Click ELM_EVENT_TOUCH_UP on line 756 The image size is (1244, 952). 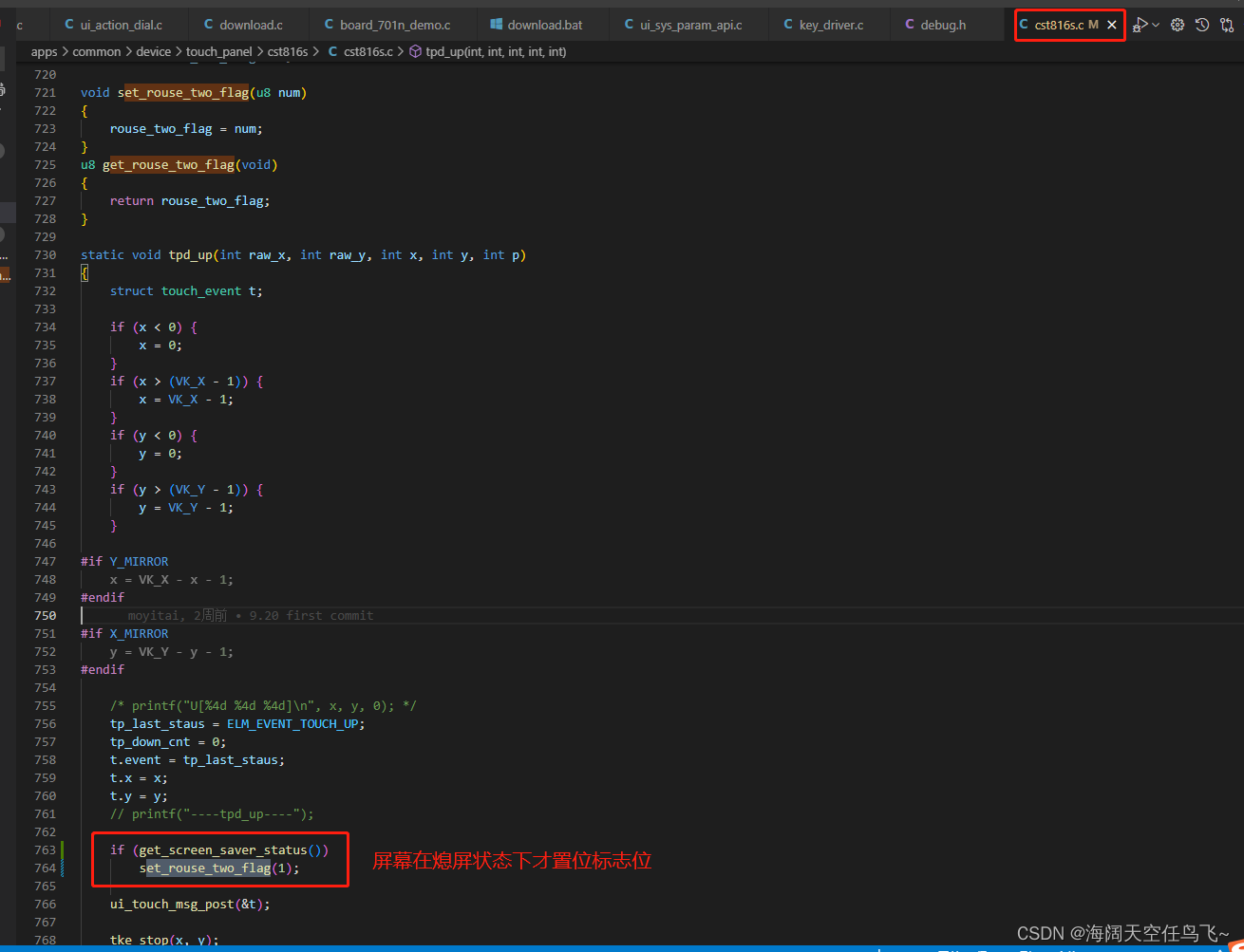293,723
